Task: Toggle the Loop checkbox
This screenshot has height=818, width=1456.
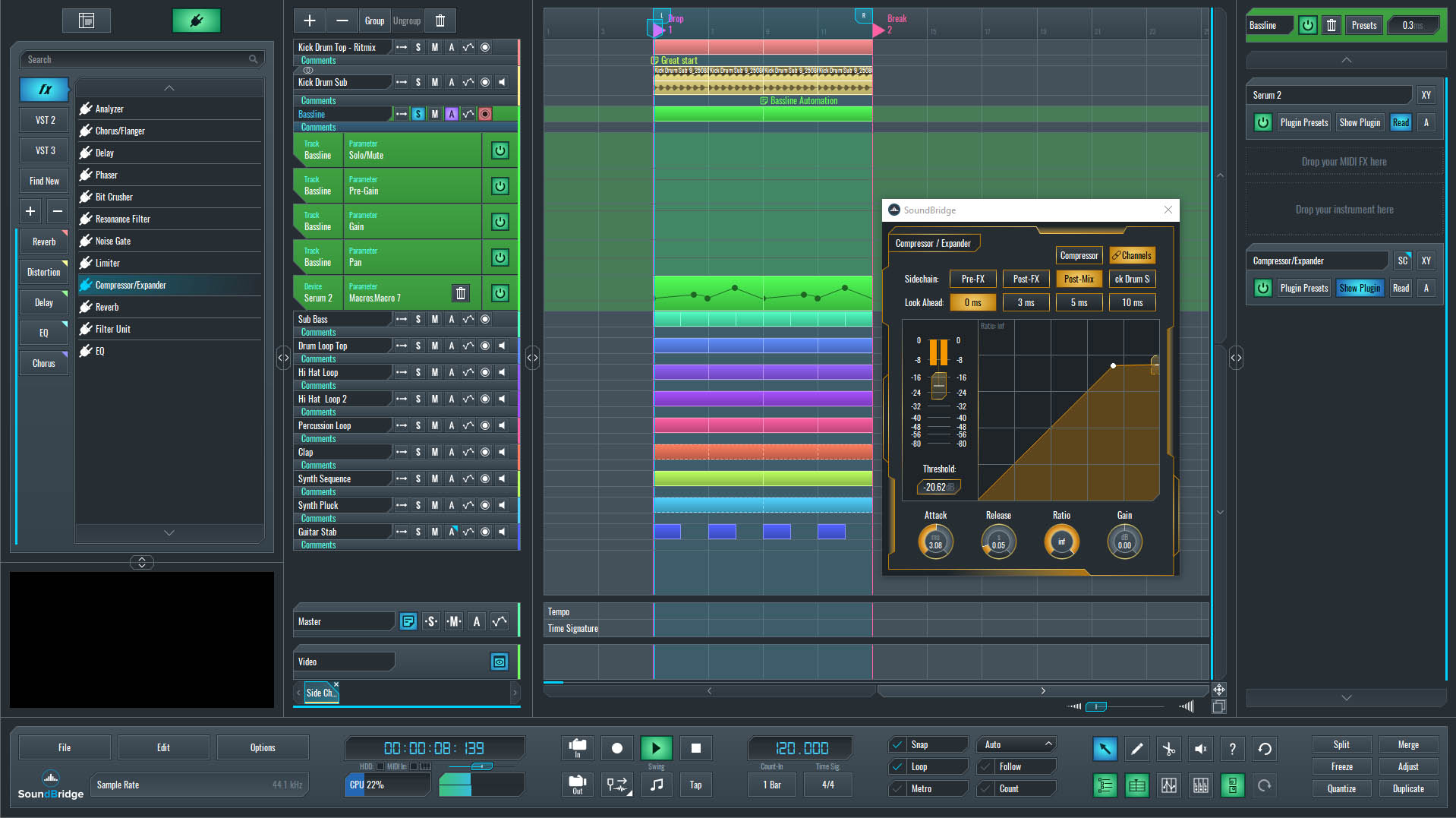Action: tap(897, 766)
